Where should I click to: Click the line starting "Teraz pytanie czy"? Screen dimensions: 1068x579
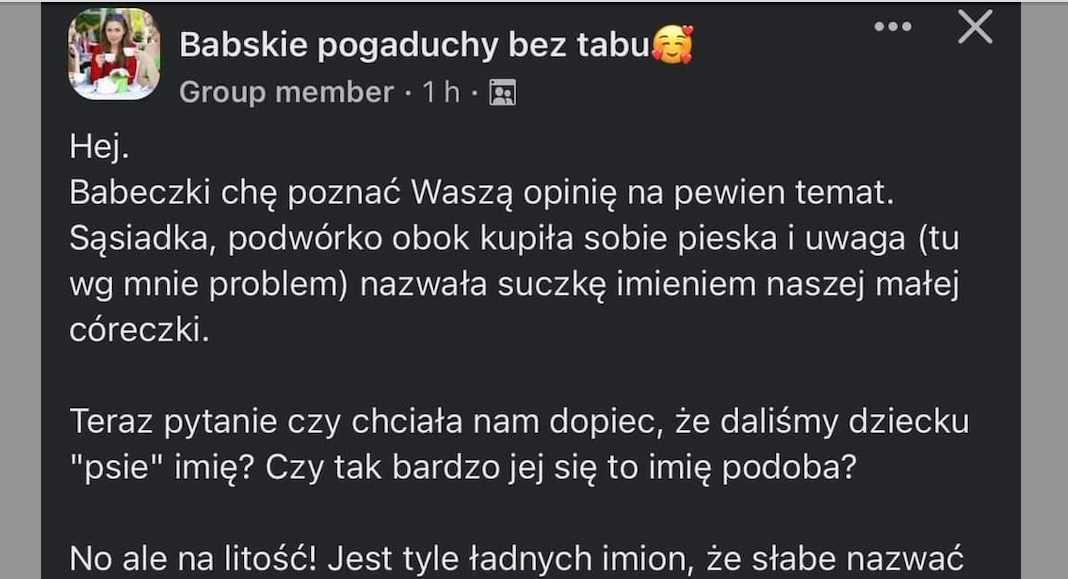click(519, 422)
